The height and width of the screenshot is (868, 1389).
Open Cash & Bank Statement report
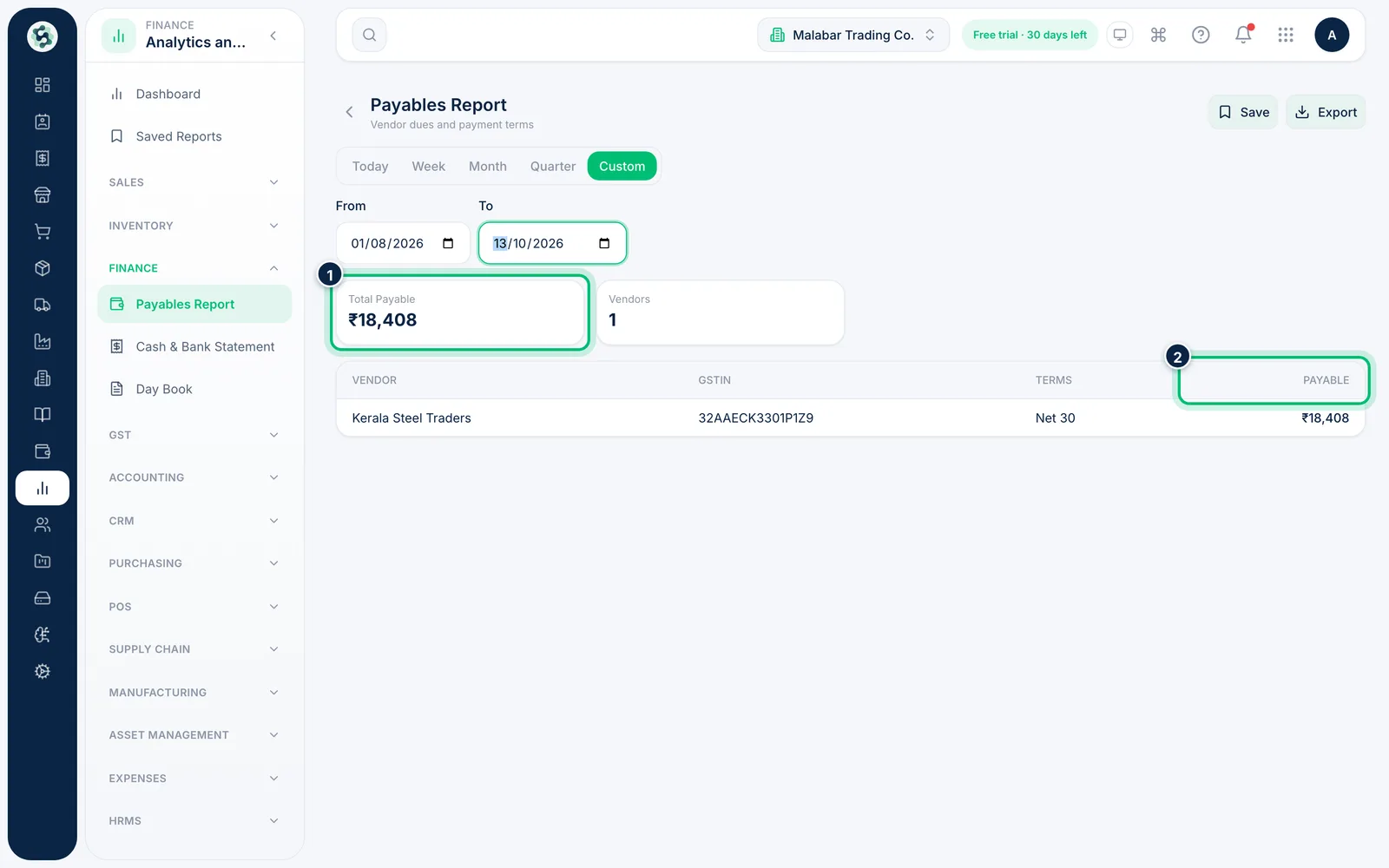tap(194, 347)
